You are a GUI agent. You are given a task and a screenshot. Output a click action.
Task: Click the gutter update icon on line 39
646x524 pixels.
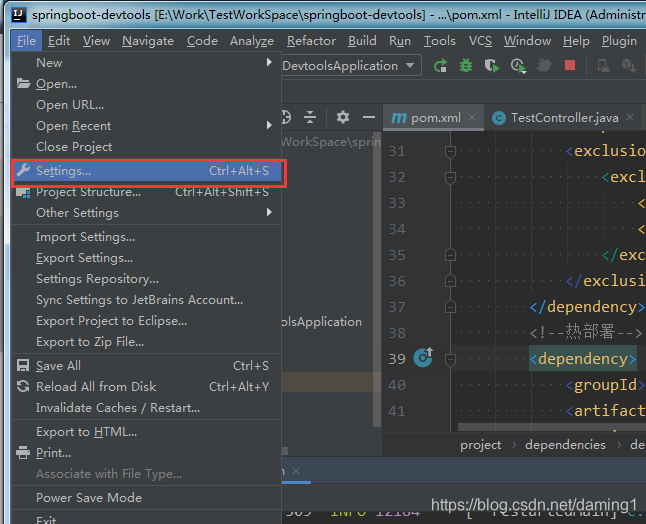click(x=423, y=357)
